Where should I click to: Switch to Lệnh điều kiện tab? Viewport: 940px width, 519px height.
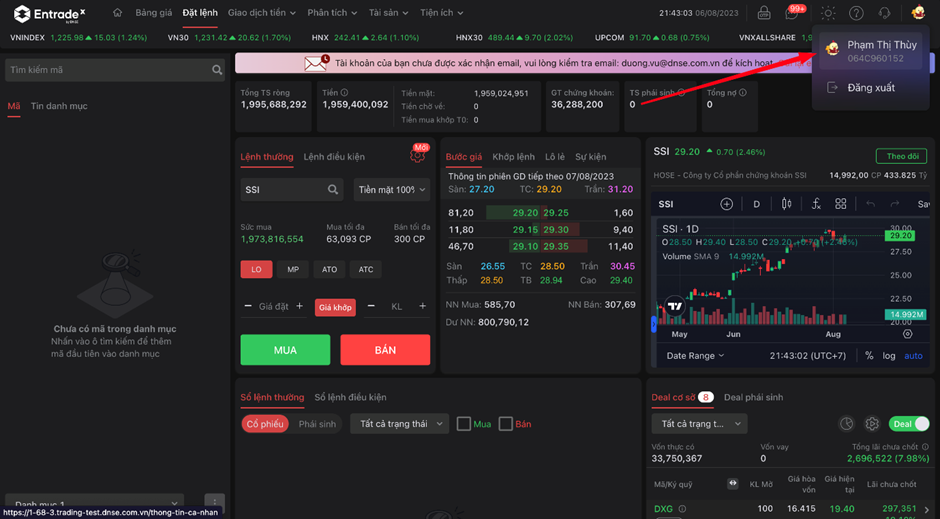tap(334, 157)
